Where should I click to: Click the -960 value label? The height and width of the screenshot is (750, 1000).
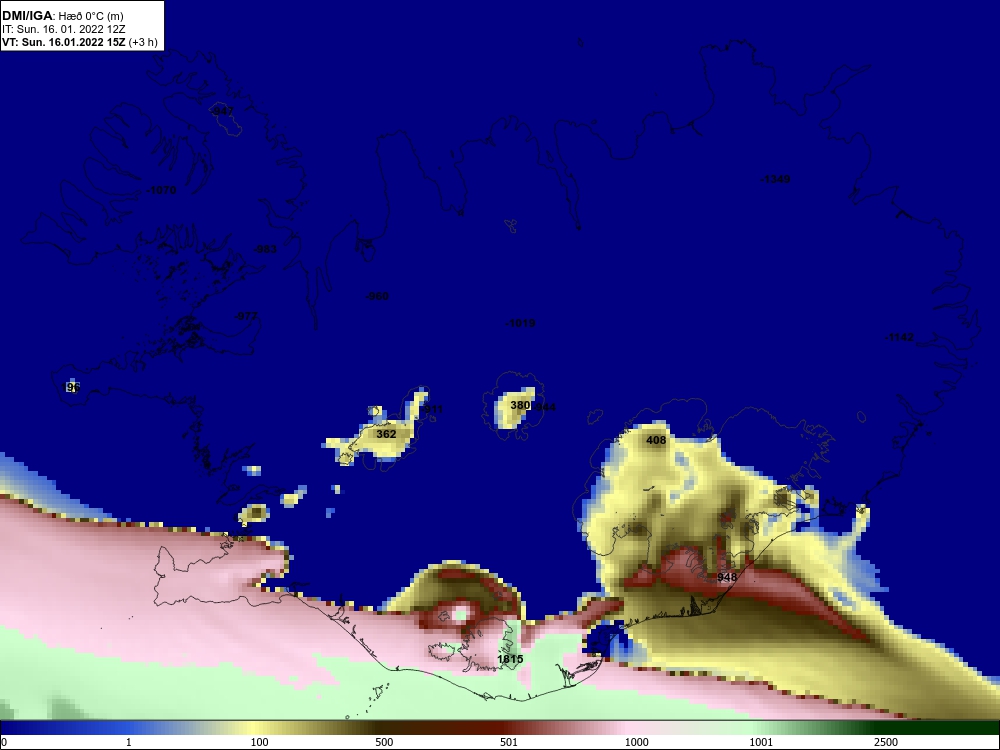click(x=376, y=296)
